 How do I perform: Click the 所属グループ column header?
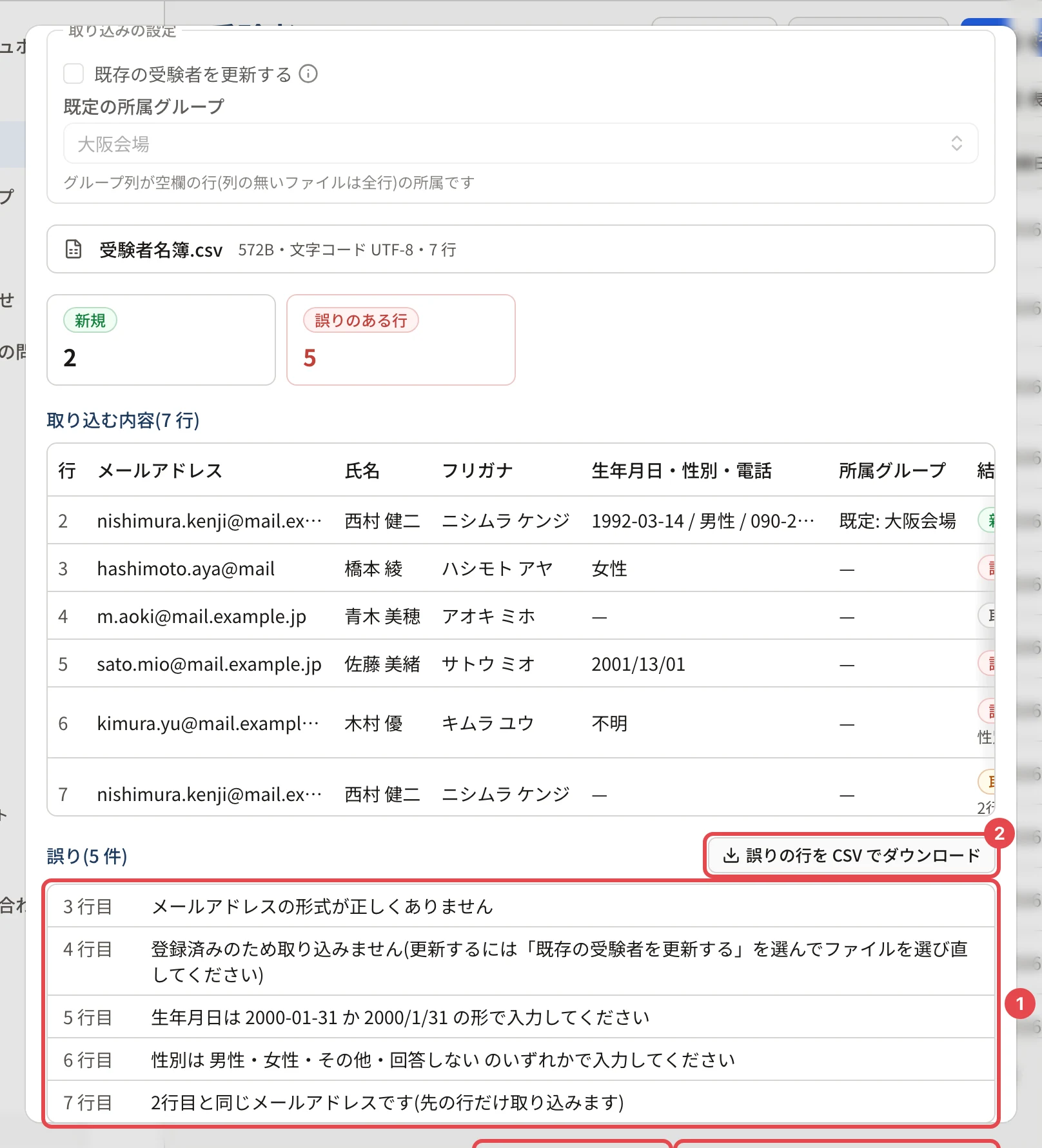point(892,471)
